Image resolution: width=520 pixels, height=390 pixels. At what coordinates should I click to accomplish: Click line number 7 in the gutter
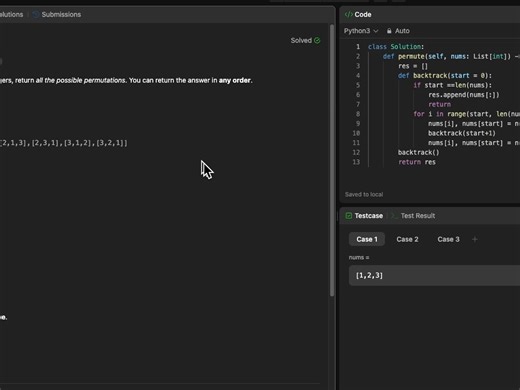pyautogui.click(x=358, y=105)
